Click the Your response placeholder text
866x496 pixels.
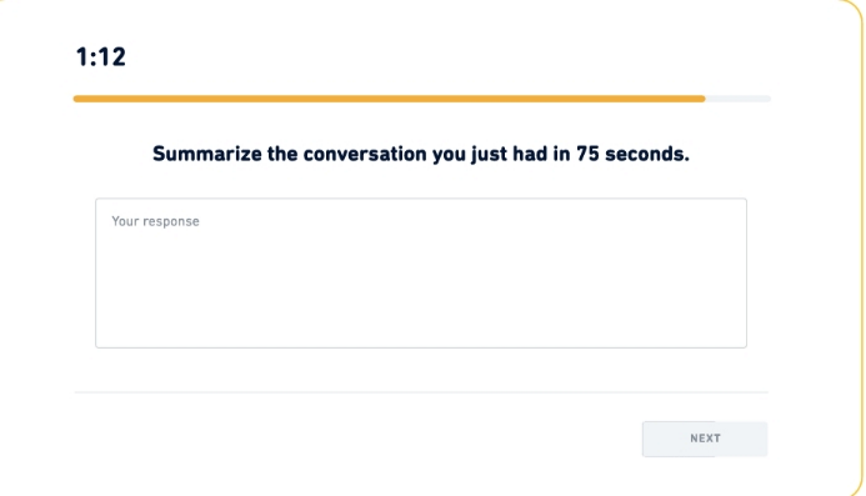click(155, 221)
